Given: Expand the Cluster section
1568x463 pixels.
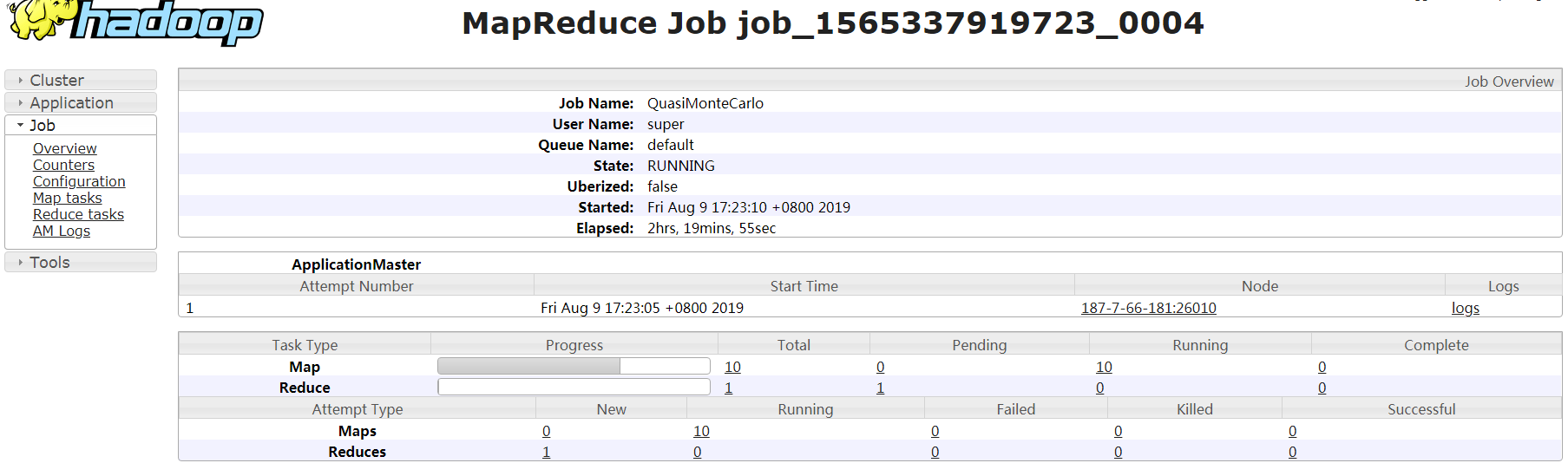Looking at the screenshot, I should 56,80.
